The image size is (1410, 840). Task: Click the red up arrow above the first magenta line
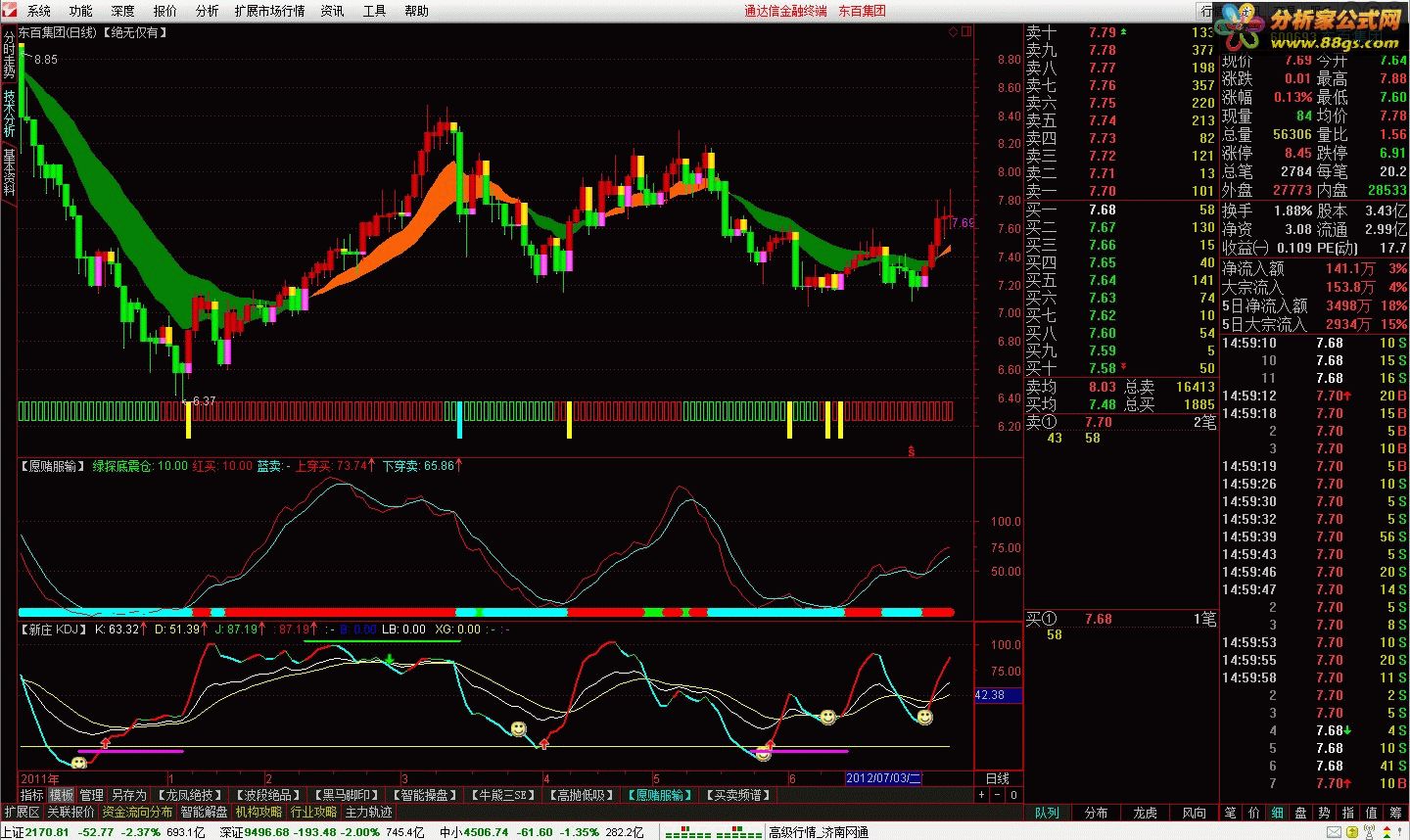(x=106, y=744)
